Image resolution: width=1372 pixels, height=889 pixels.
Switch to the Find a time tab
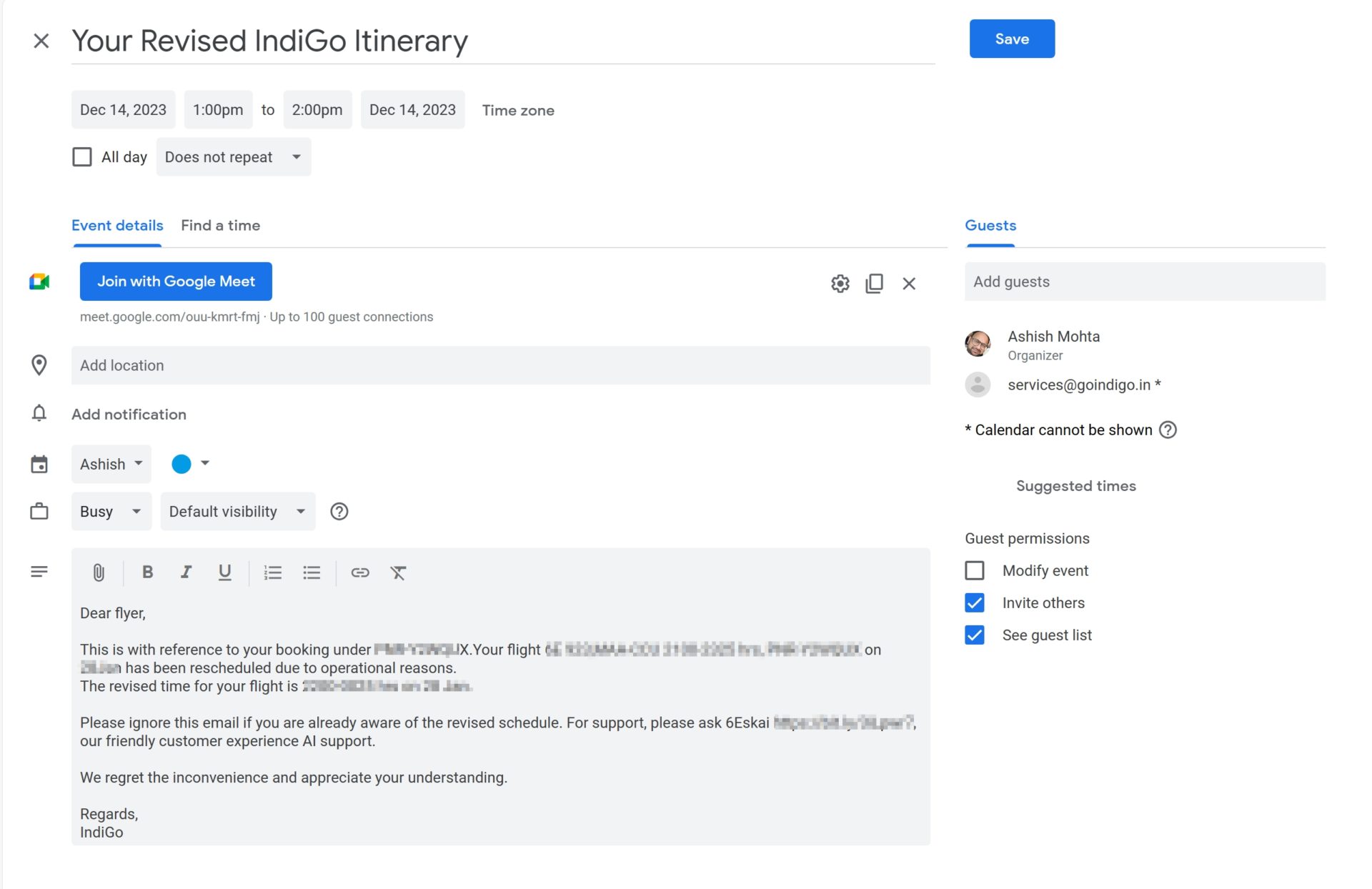[220, 225]
